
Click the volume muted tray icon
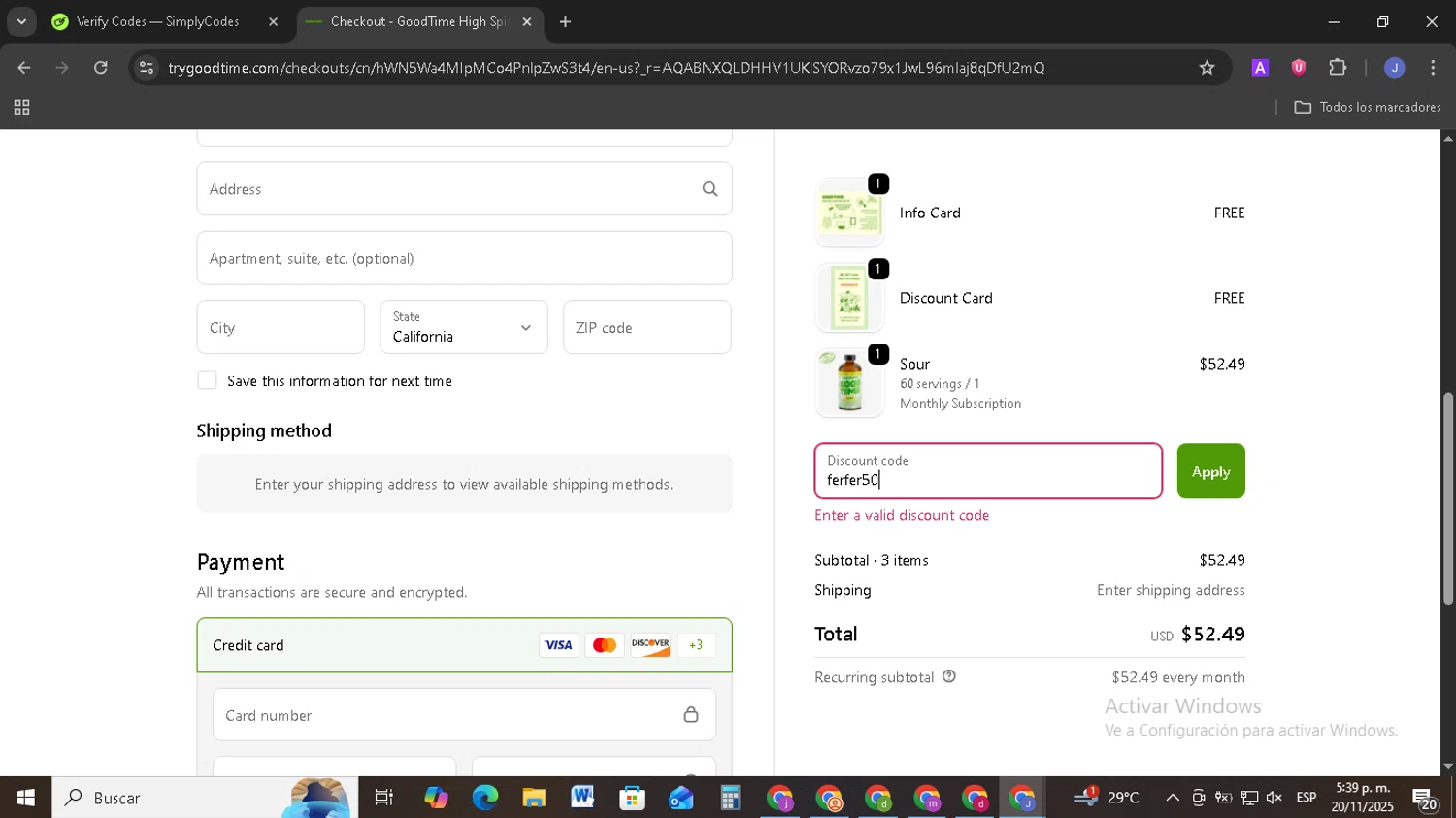pos(1274,798)
